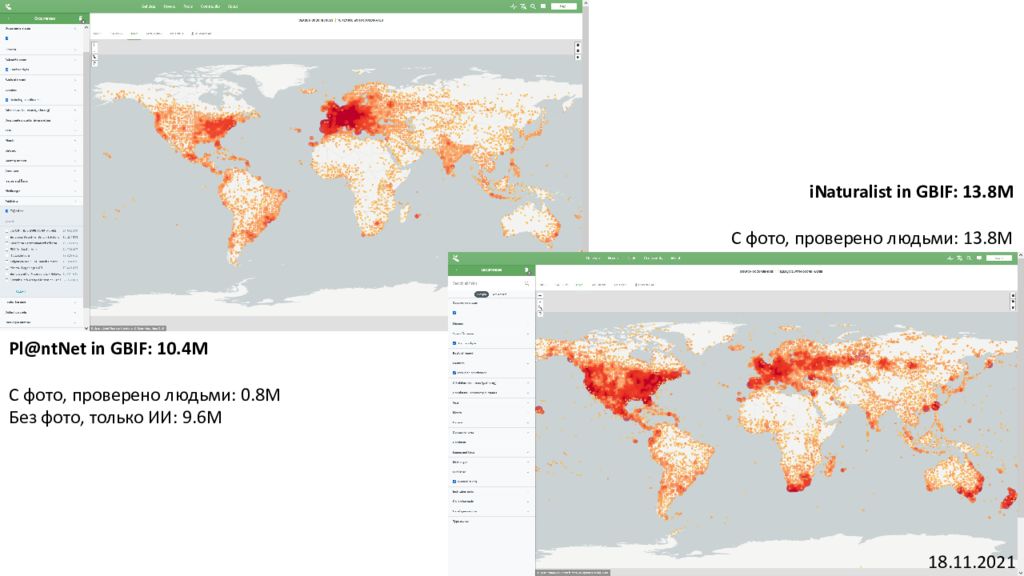The image size is (1024, 576).
Task: Click Occurrences header in Pl@ntNet window sidebar
Action: (x=44, y=19)
